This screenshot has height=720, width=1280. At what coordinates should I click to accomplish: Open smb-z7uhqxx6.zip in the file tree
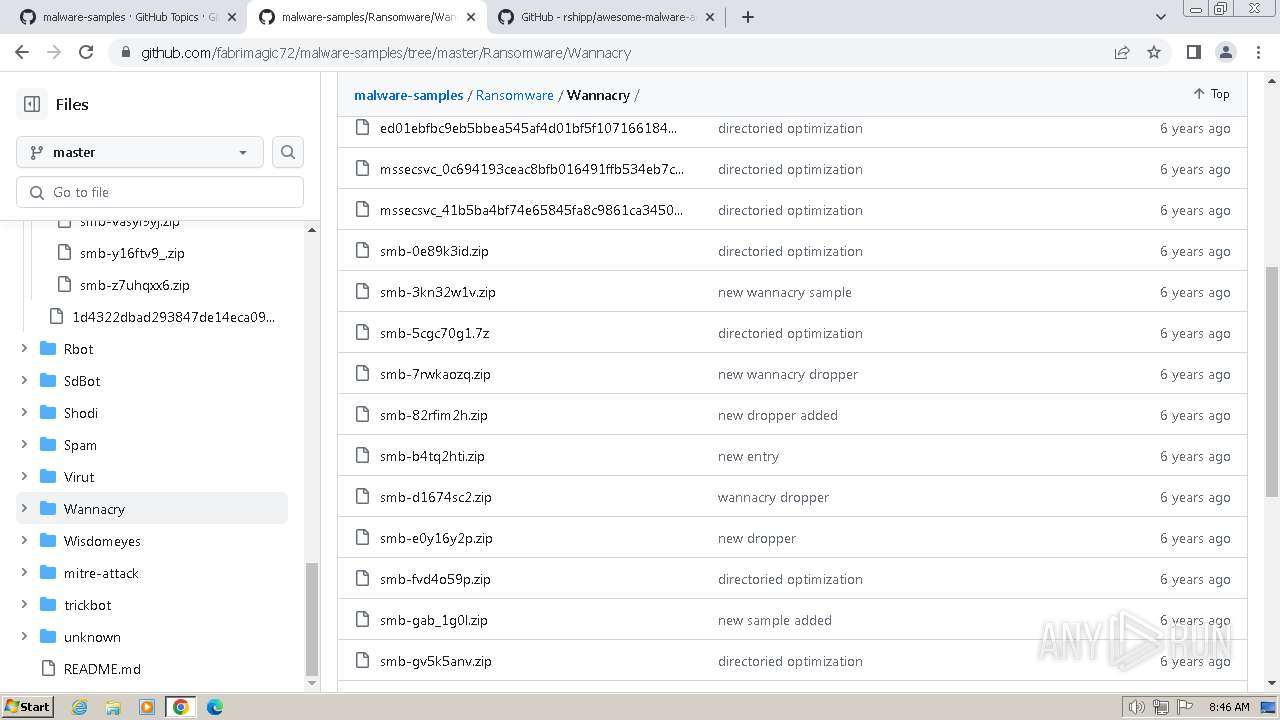(135, 285)
